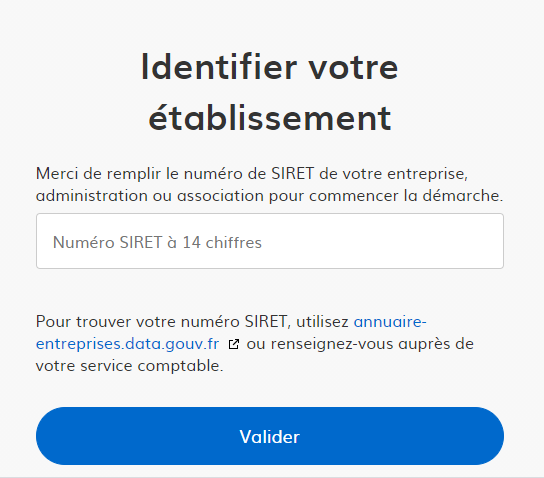Click "entreprises.data.gouv.fr" link portion
The height and width of the screenshot is (478, 544).
coord(127,344)
